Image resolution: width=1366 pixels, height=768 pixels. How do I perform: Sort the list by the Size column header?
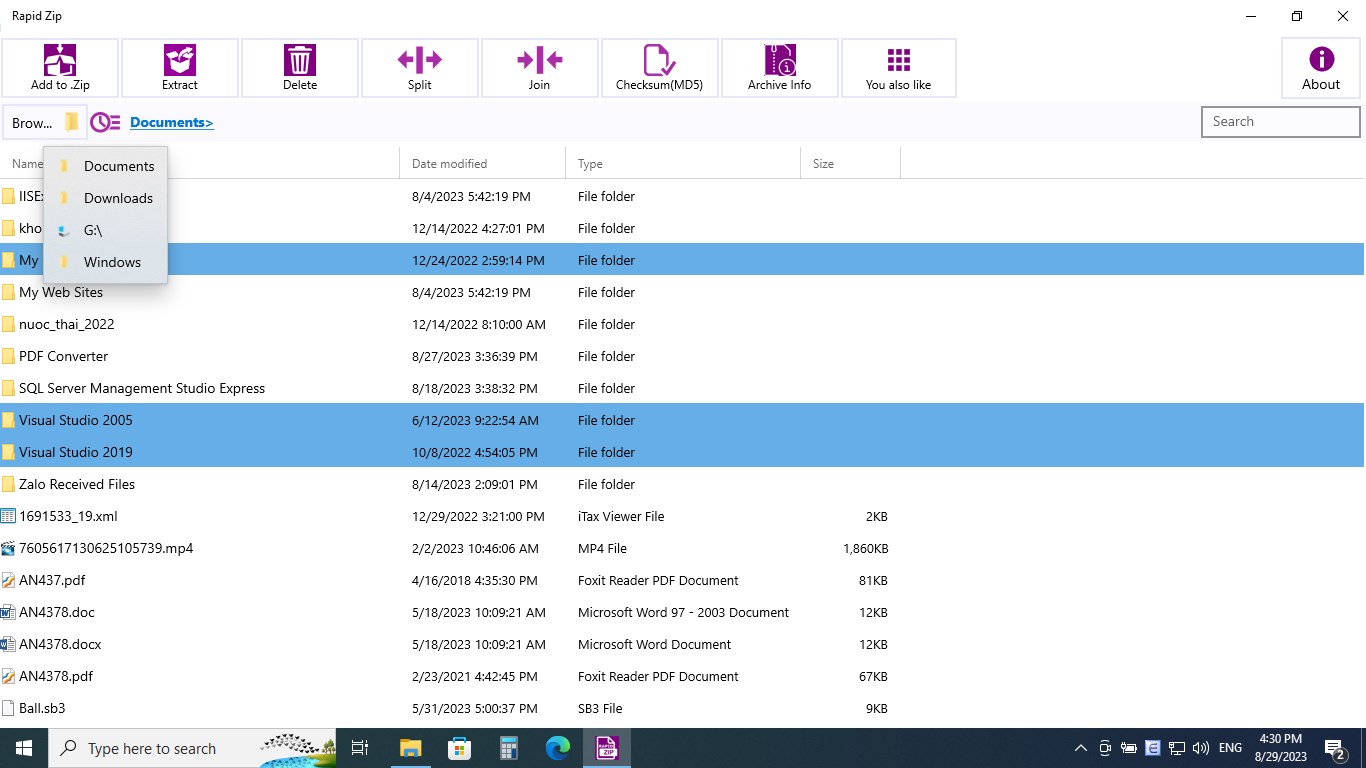click(x=823, y=164)
